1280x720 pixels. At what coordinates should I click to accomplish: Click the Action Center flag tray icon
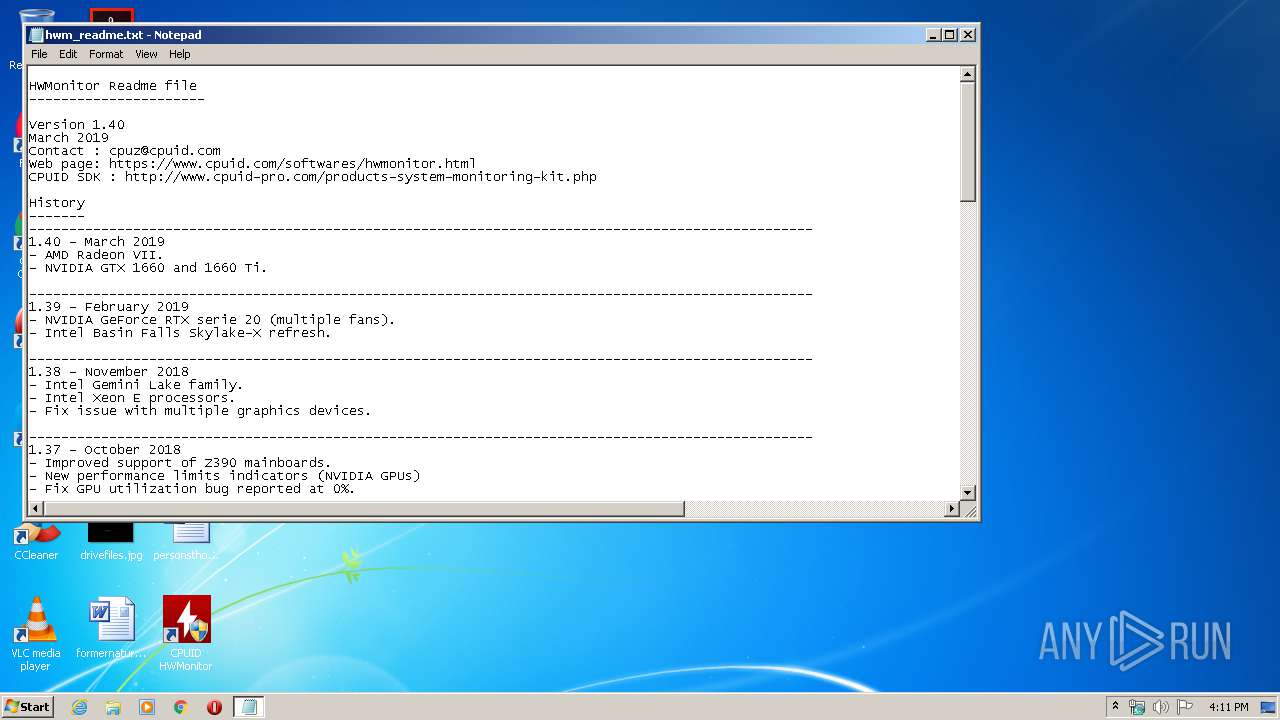click(1185, 707)
